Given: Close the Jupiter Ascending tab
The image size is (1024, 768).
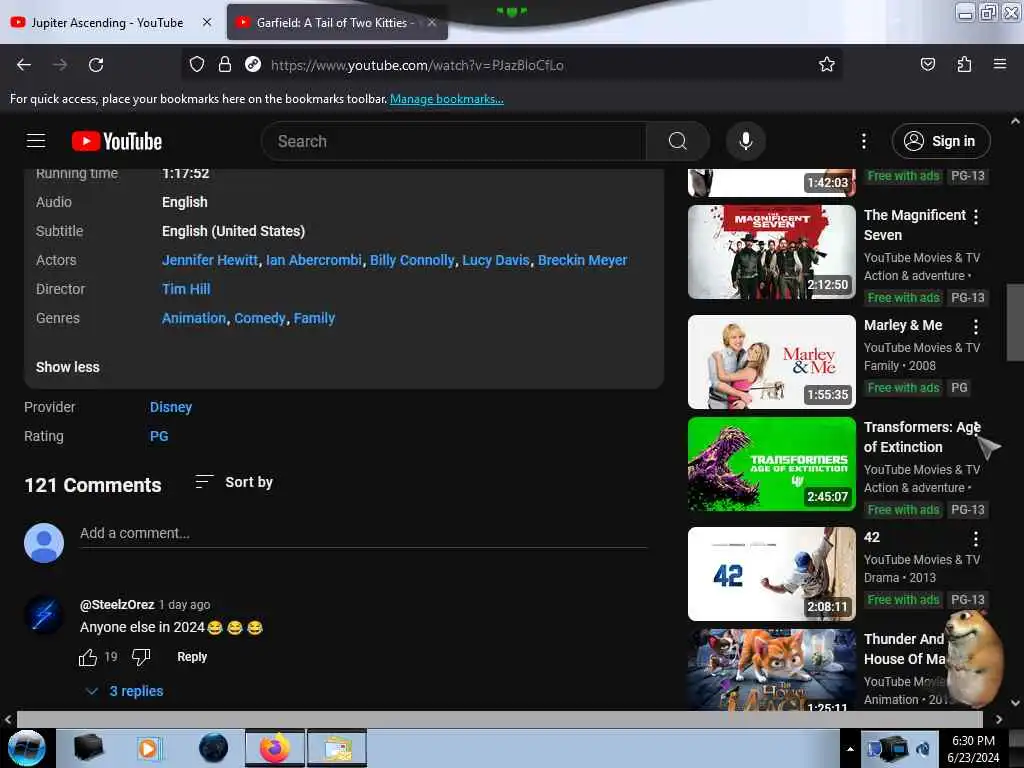Looking at the screenshot, I should 207,22.
